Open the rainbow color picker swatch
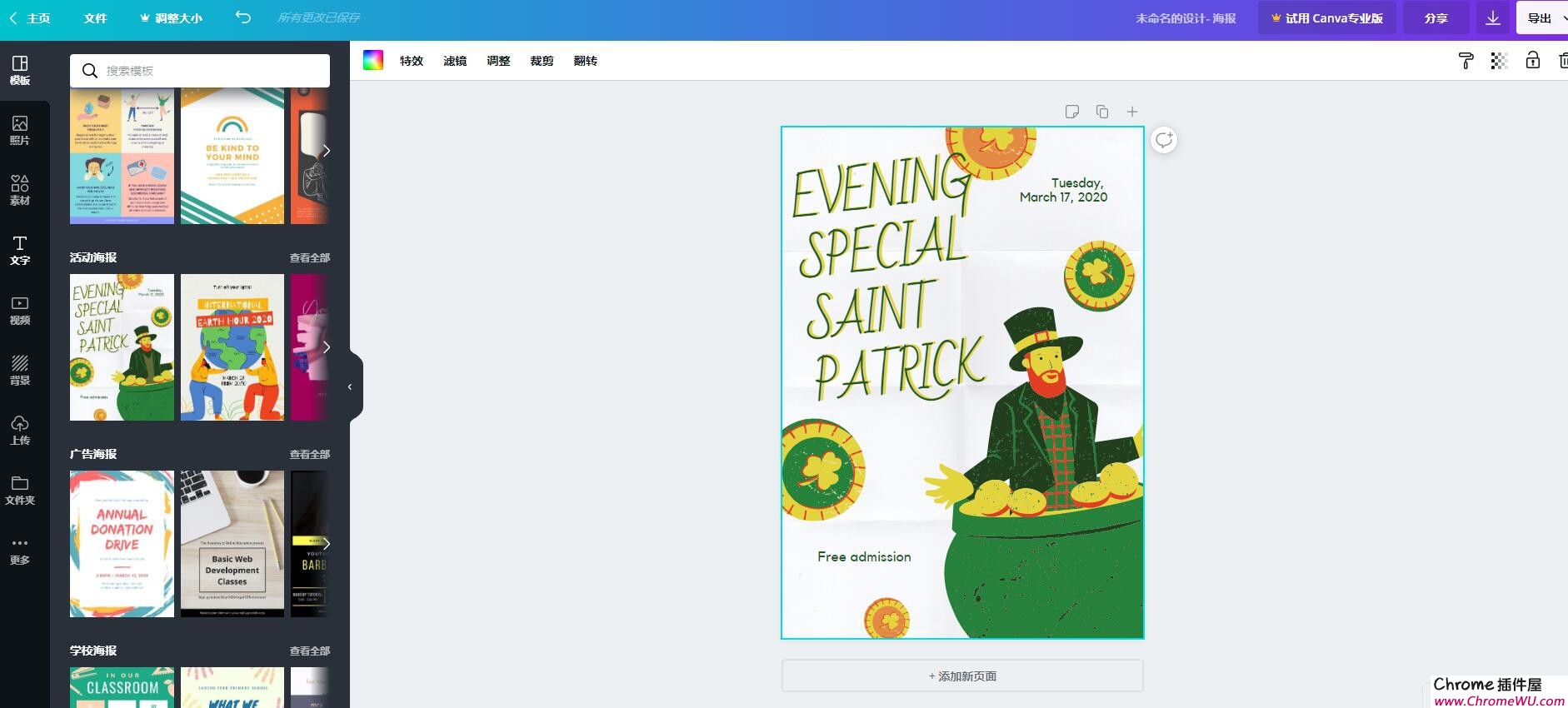The image size is (1568, 708). click(x=373, y=60)
